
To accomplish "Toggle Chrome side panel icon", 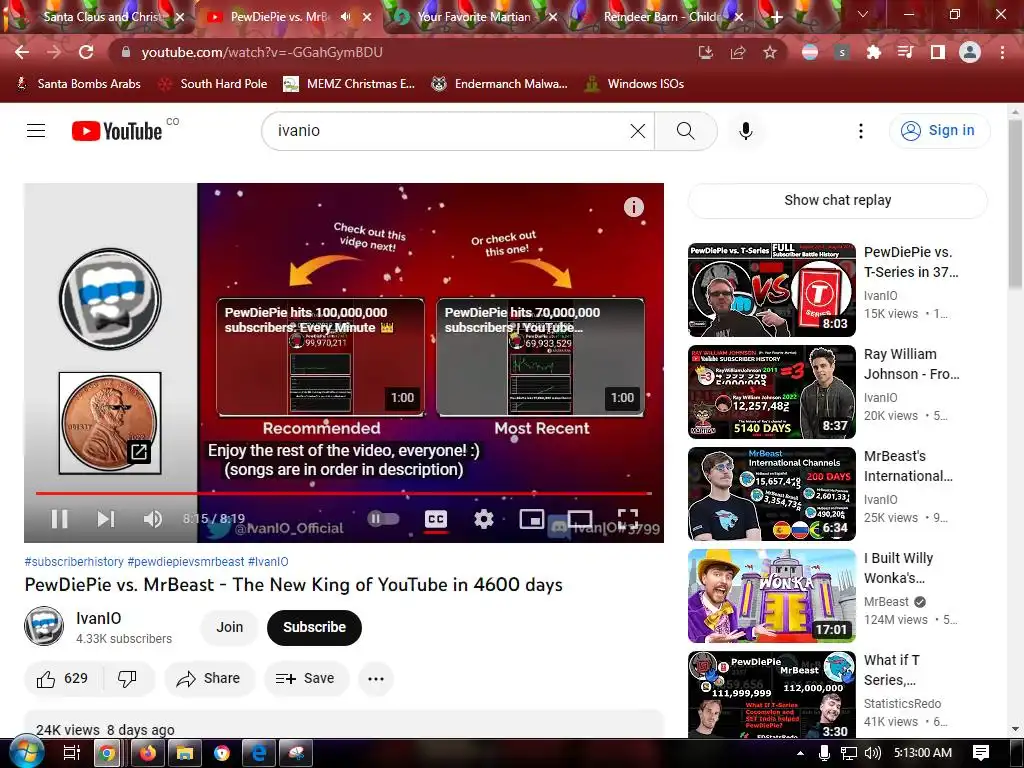I will pos(937,52).
